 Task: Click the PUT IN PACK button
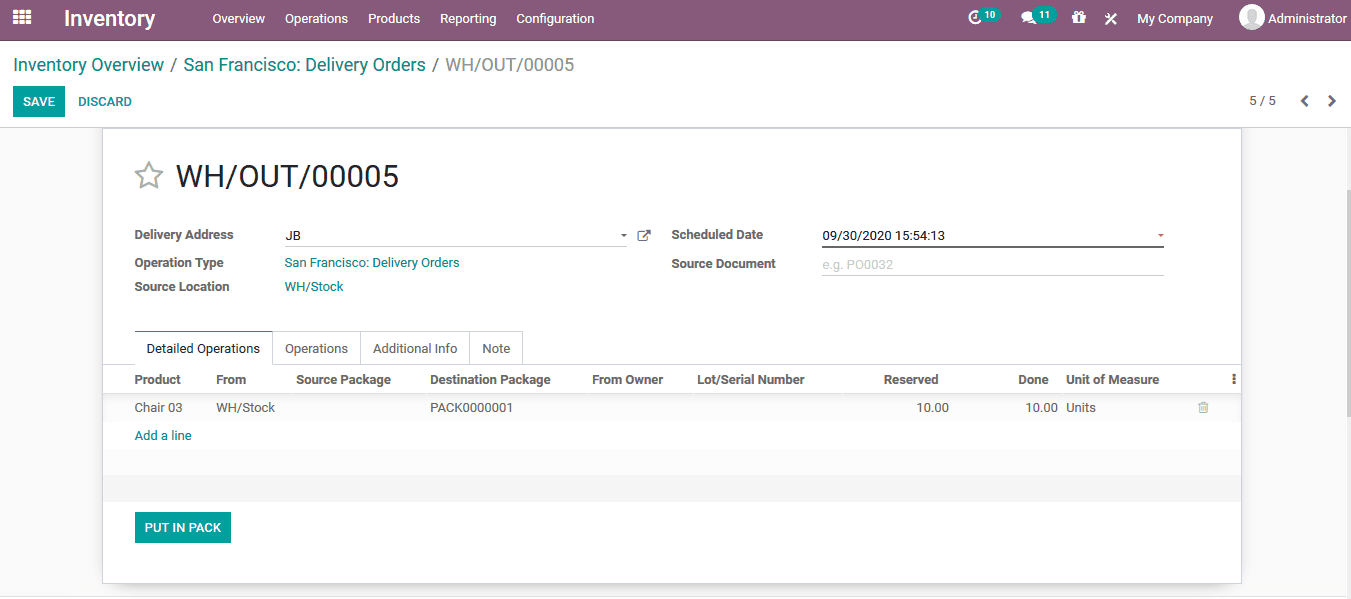click(182, 527)
